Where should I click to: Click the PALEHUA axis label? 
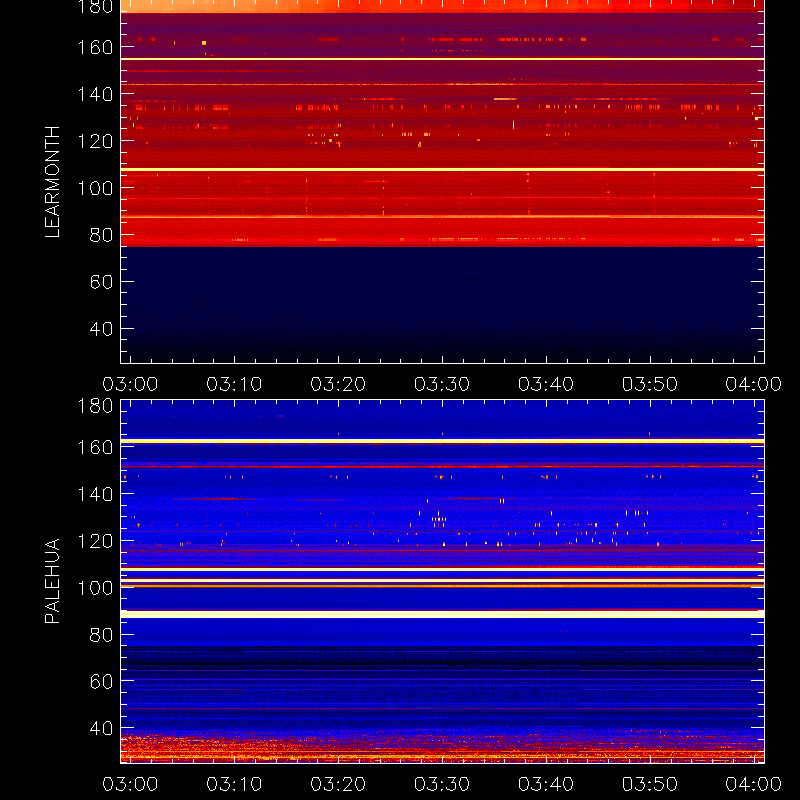pos(52,581)
